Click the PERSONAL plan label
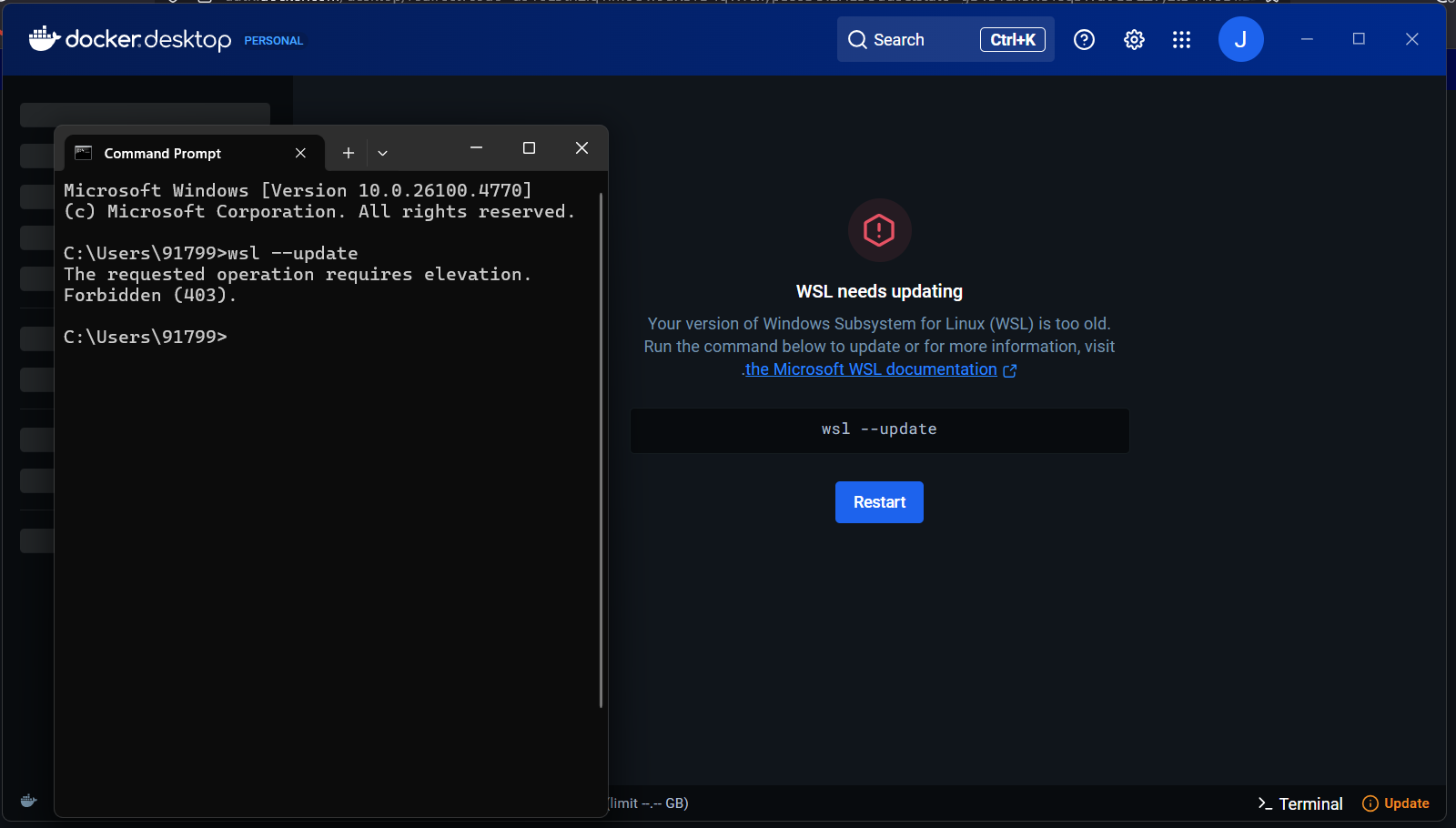Viewport: 1456px width, 828px height. 273,41
